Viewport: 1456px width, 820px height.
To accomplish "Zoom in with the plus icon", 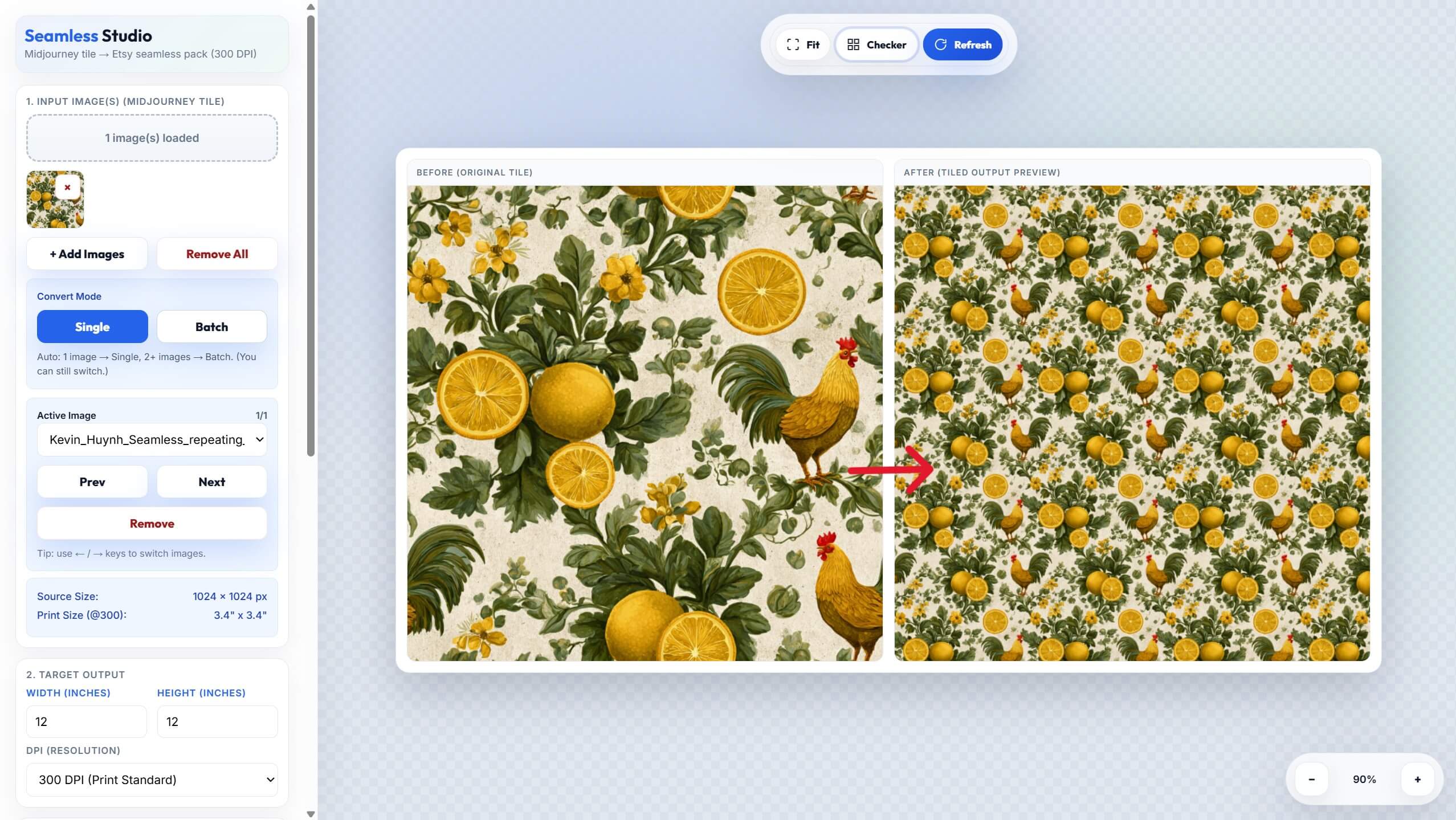I will [1417, 779].
